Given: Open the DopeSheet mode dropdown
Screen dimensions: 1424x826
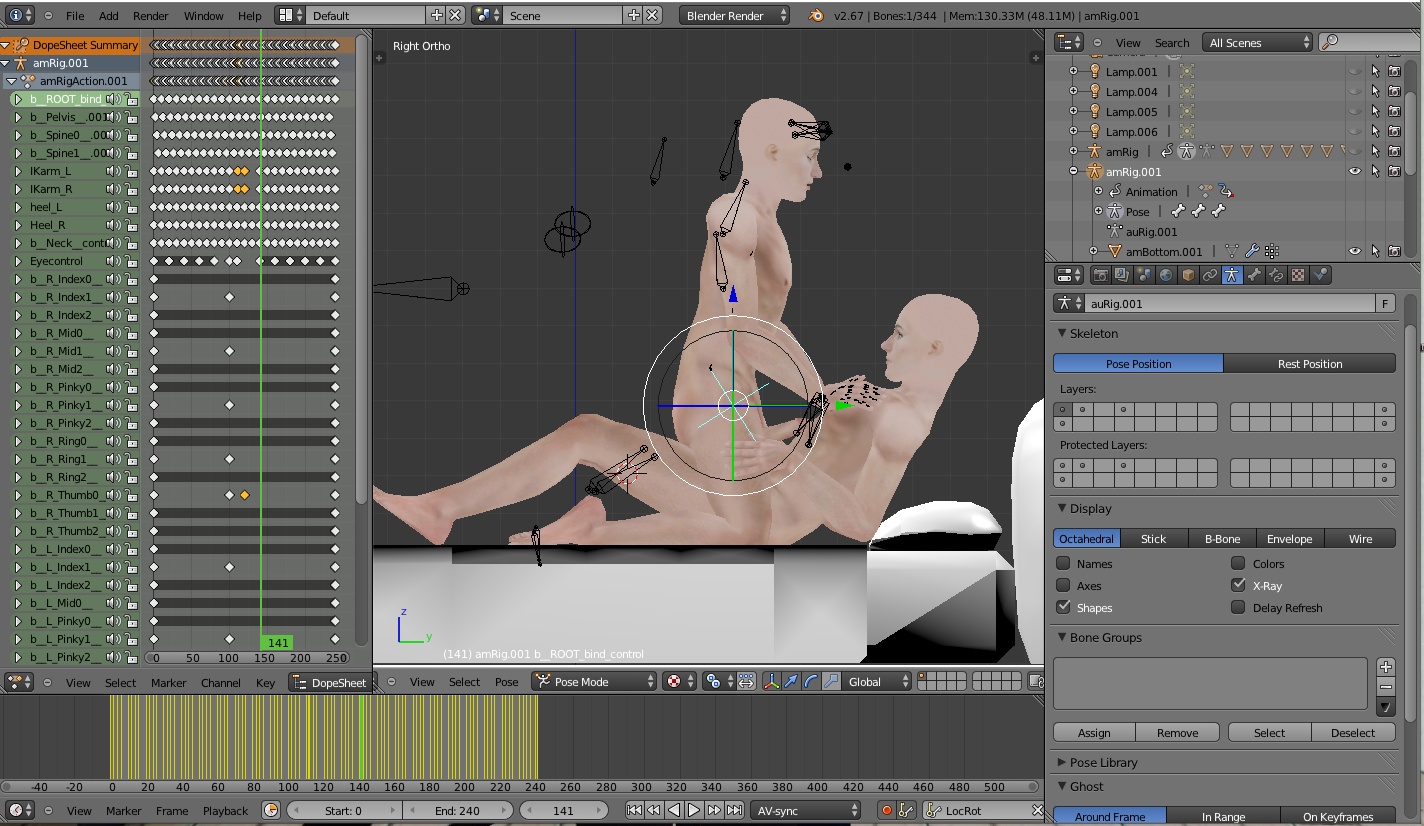Looking at the screenshot, I should point(330,682).
